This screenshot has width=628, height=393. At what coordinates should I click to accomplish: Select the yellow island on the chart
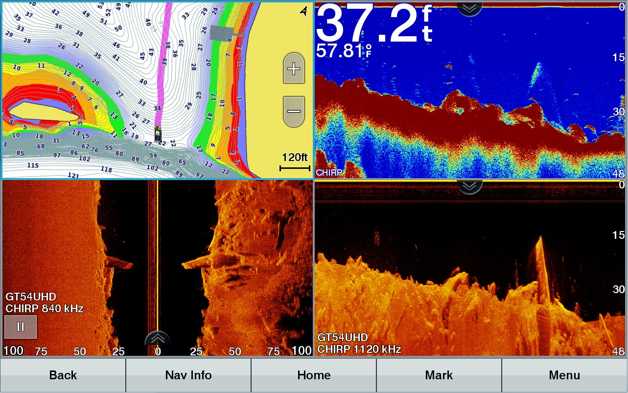point(43,112)
